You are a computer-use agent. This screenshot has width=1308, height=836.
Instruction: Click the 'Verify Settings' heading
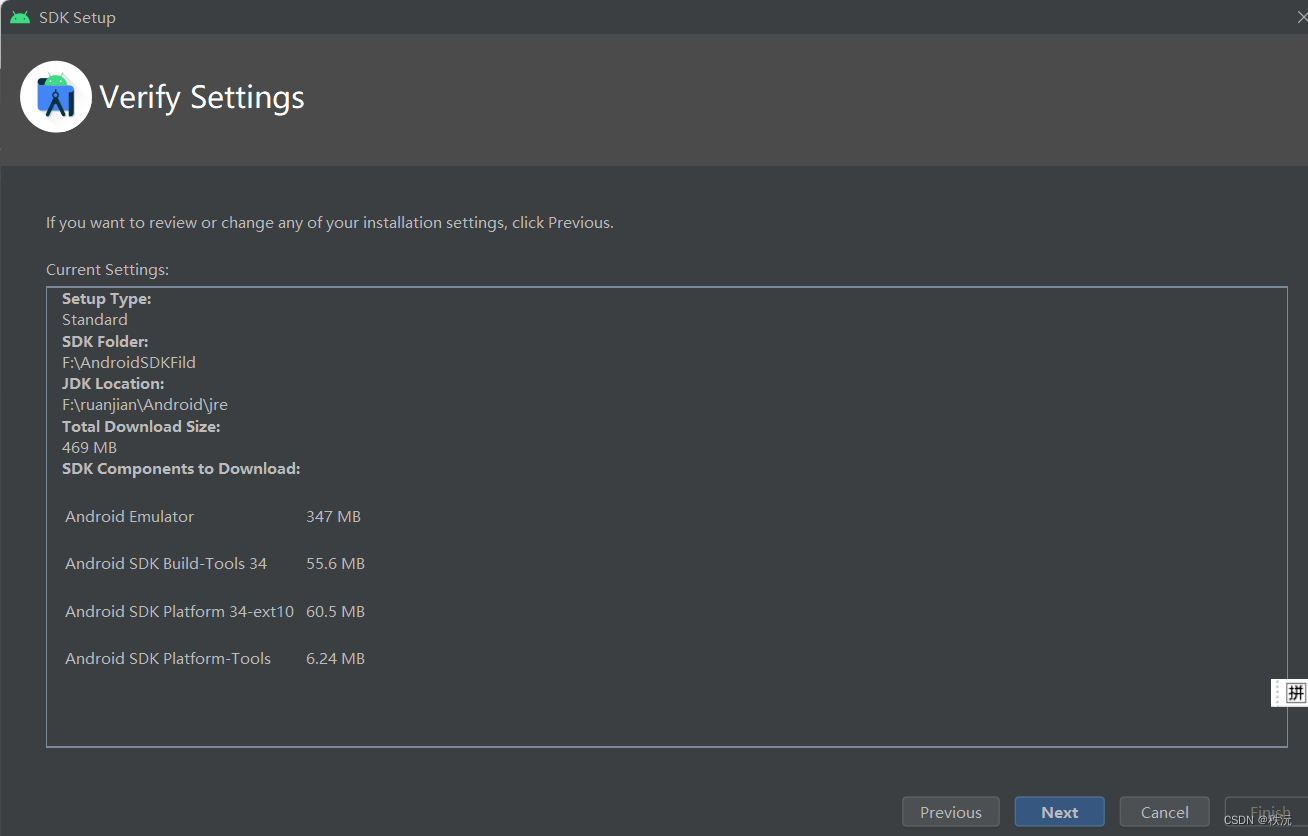(x=202, y=97)
